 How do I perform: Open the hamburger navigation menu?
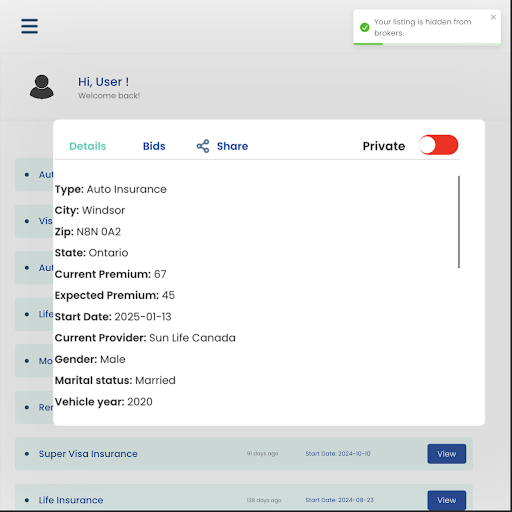(29, 26)
